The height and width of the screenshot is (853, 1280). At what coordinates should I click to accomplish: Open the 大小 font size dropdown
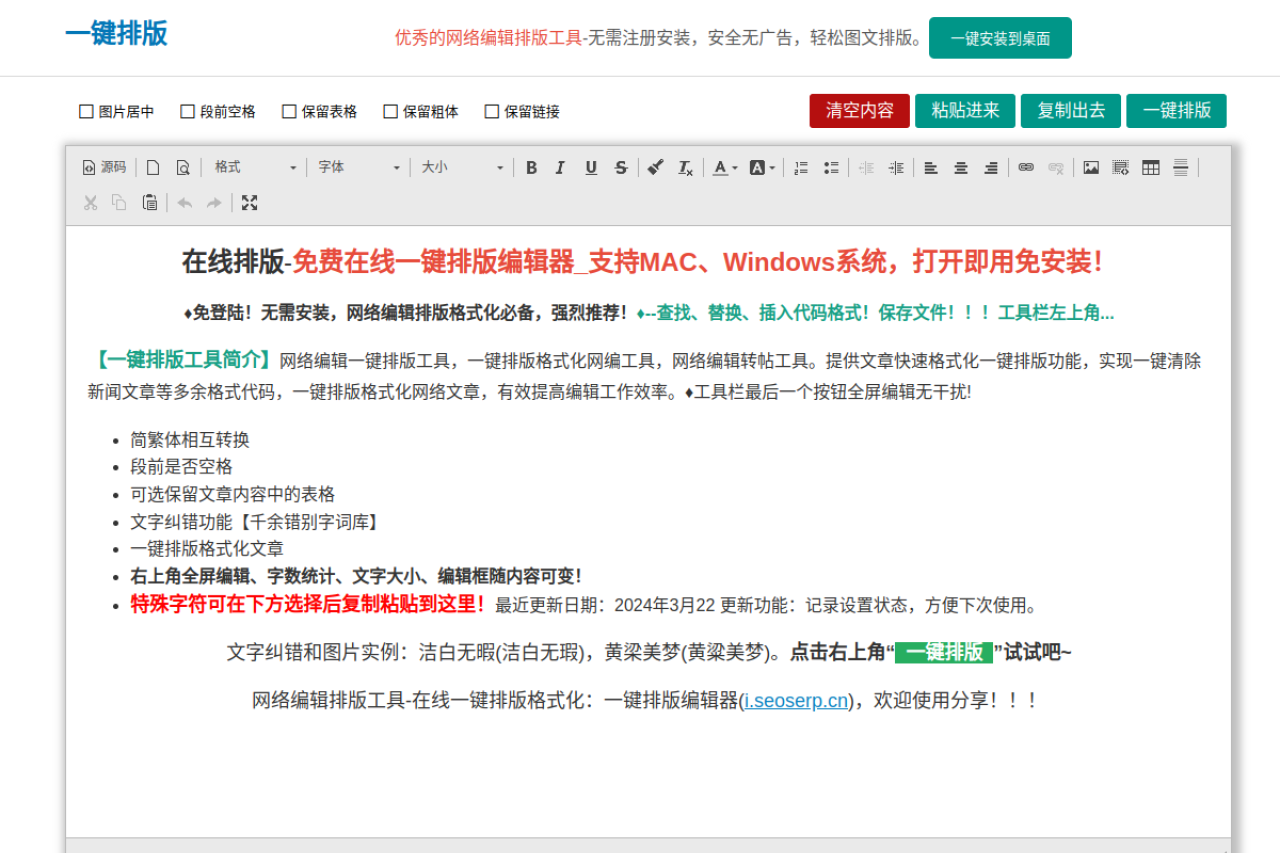(x=461, y=167)
